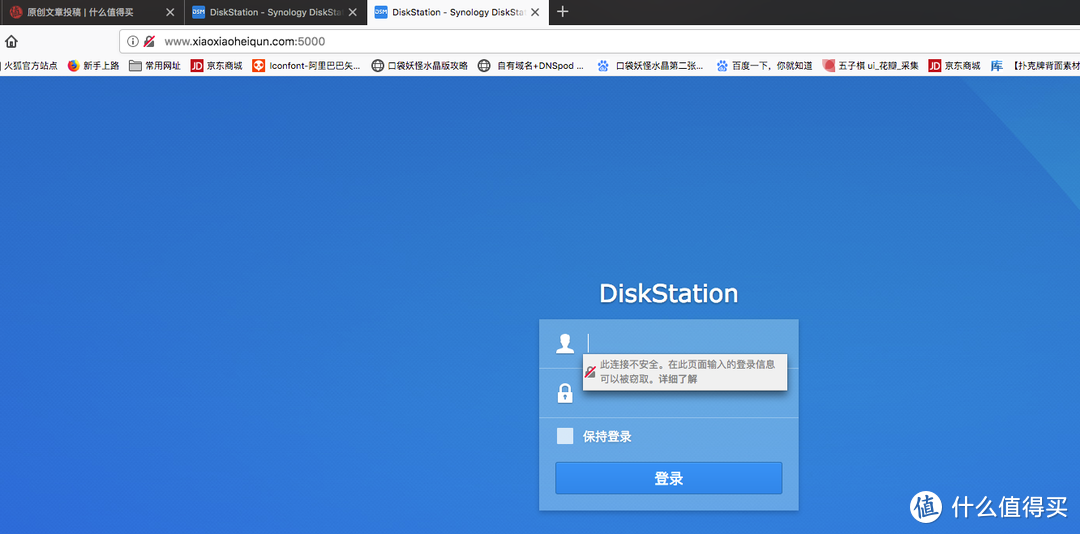Open 口袋妖怪水晶版攻略 bookmark
Viewport: 1080px width, 534px height.
419,66
